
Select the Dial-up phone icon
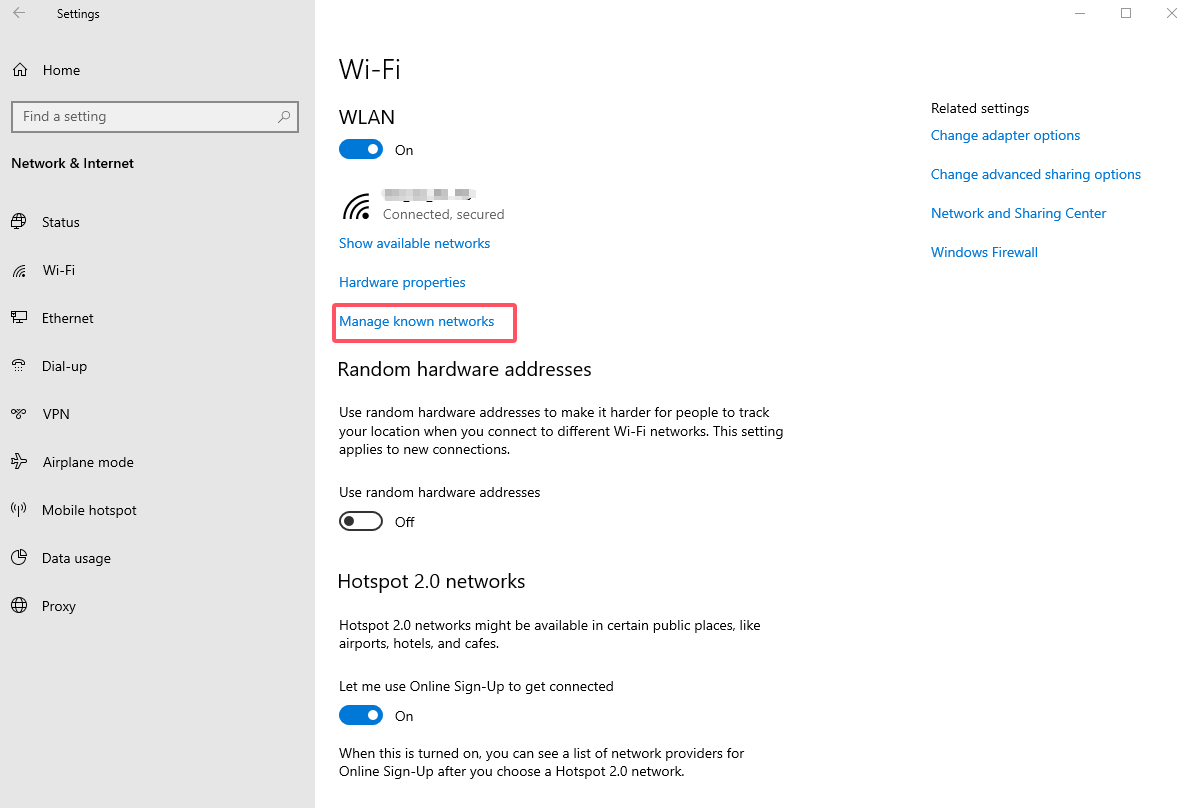(19, 365)
